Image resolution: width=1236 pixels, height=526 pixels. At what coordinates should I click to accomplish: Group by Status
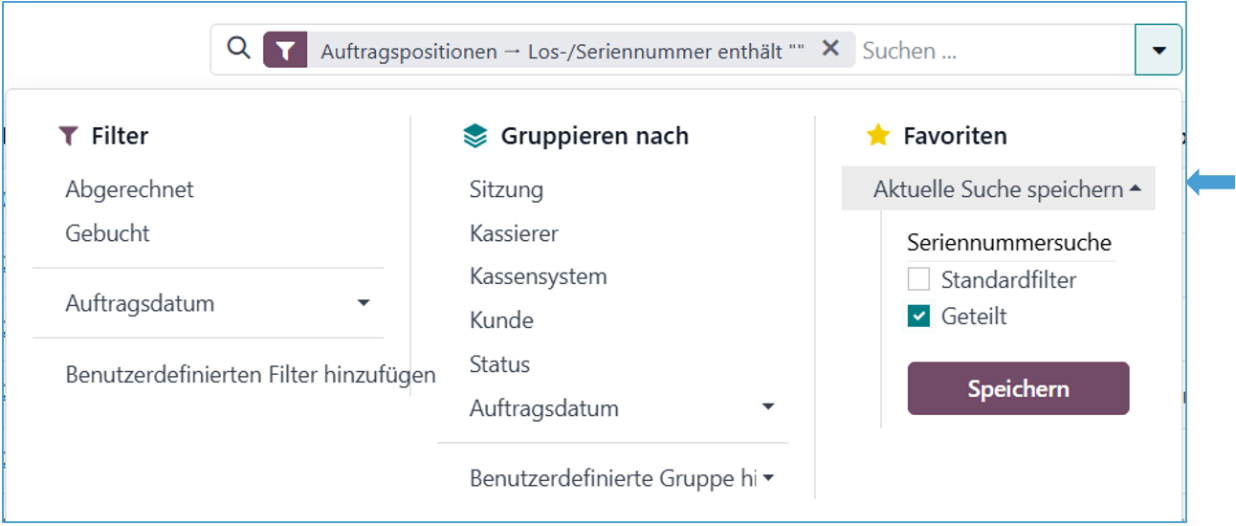click(499, 364)
